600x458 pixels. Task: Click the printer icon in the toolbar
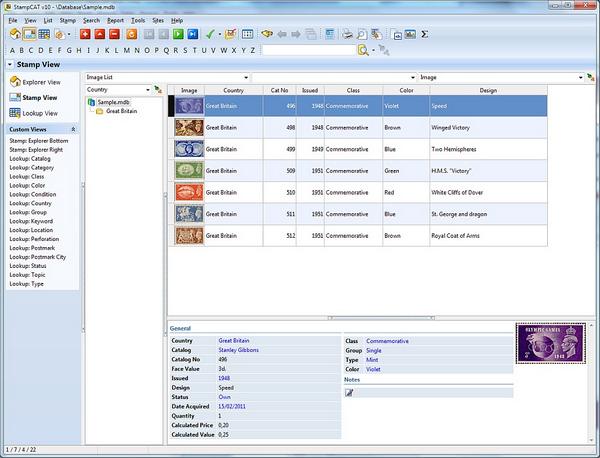(x=347, y=34)
